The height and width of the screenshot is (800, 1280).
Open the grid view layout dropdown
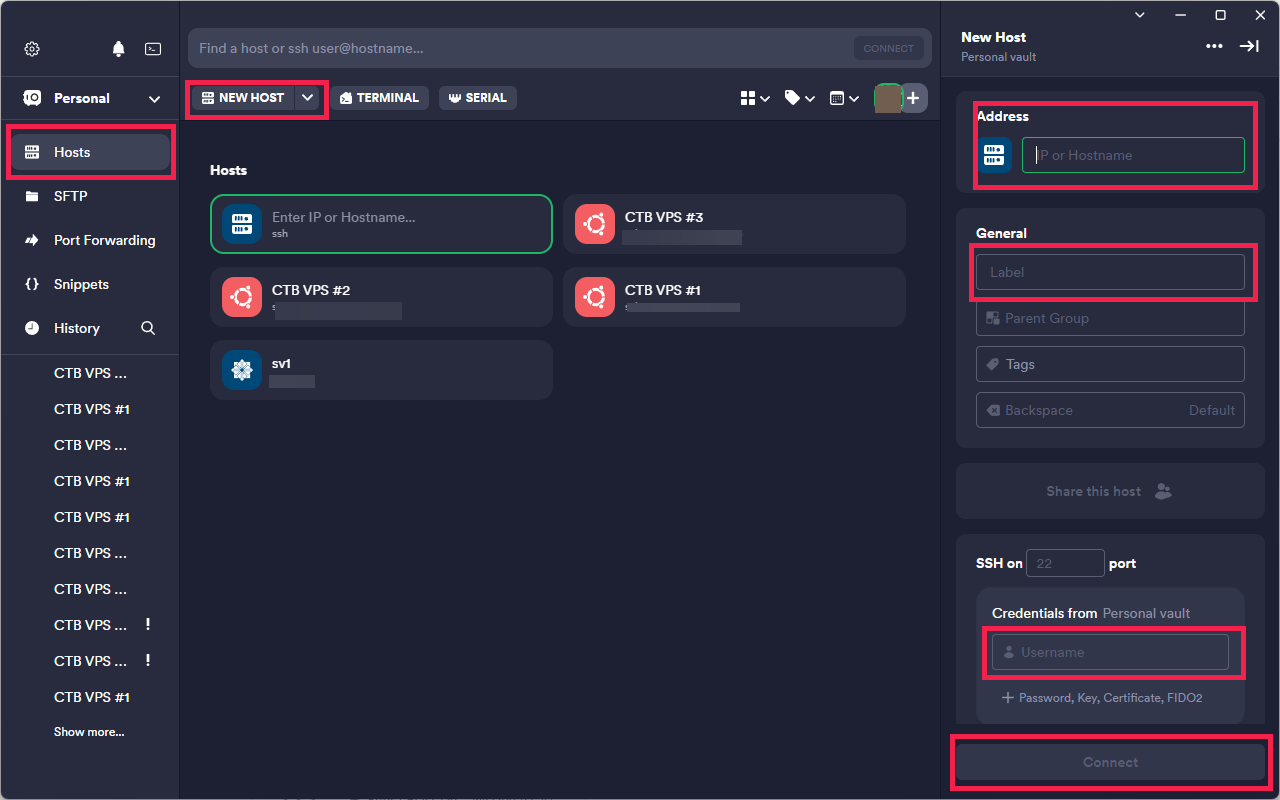[755, 98]
